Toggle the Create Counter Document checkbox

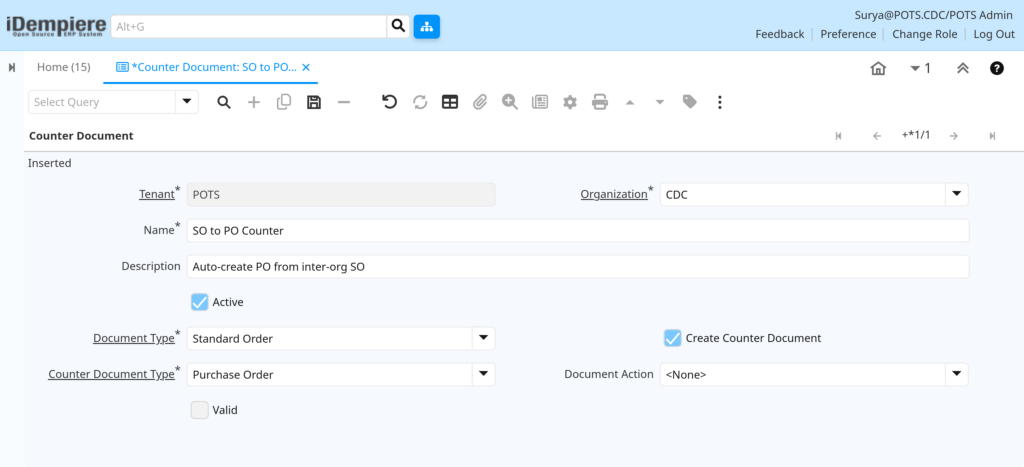(673, 338)
